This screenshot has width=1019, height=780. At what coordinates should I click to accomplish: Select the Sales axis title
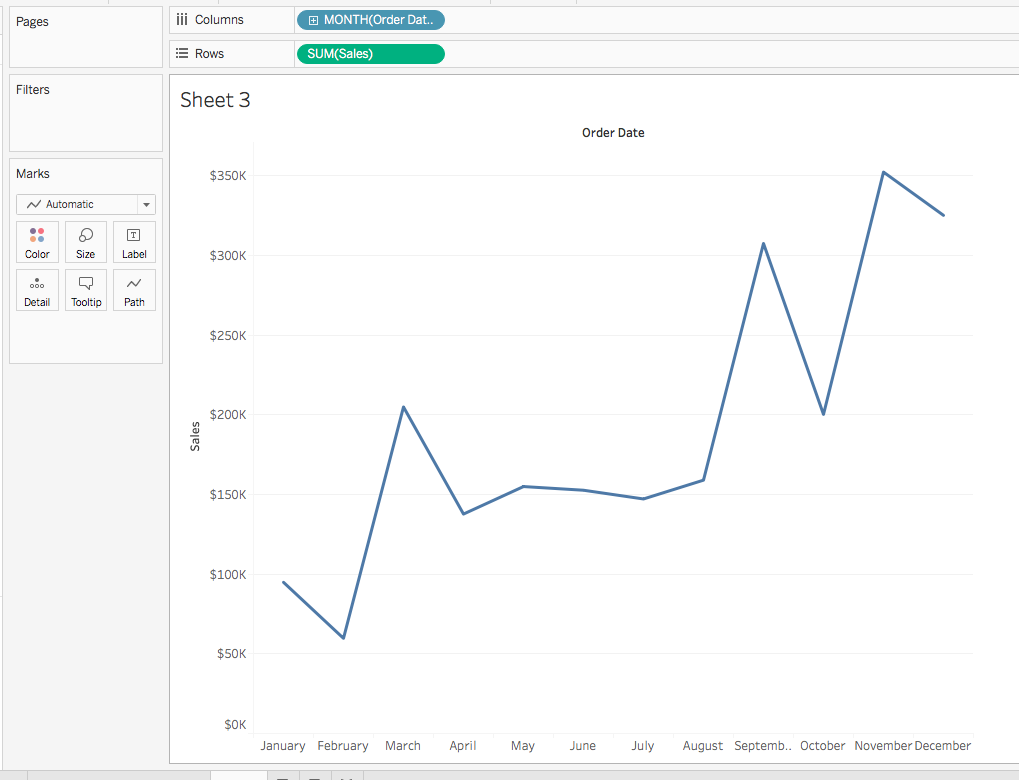(x=195, y=436)
